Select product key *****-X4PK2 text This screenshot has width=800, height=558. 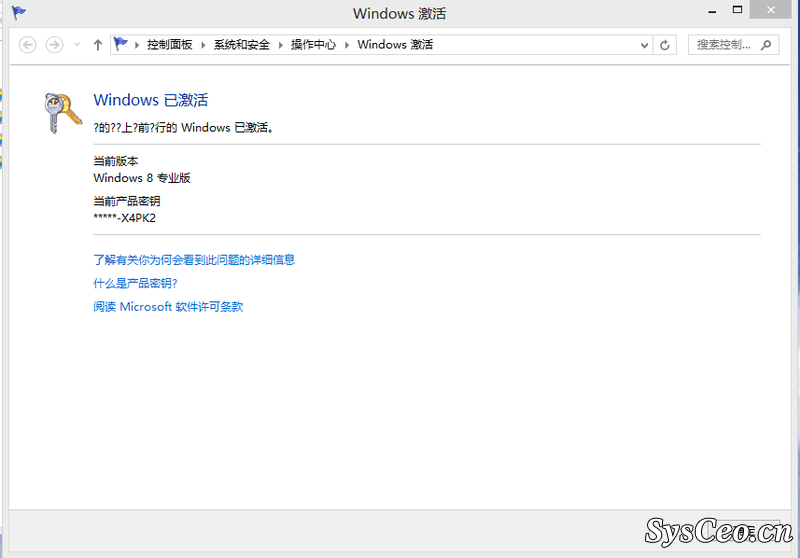click(124, 218)
